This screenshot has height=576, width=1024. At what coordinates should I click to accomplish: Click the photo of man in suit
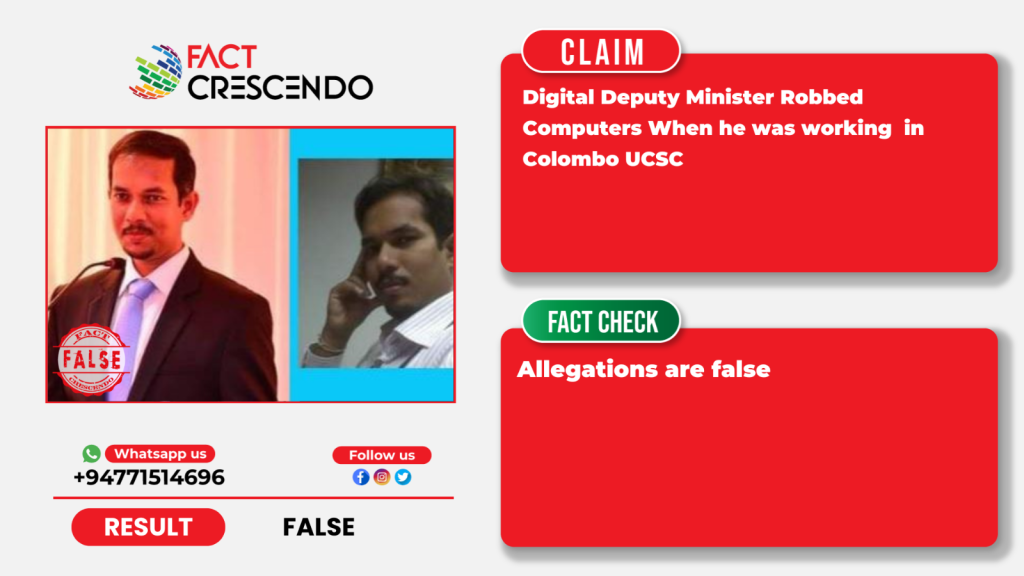168,264
